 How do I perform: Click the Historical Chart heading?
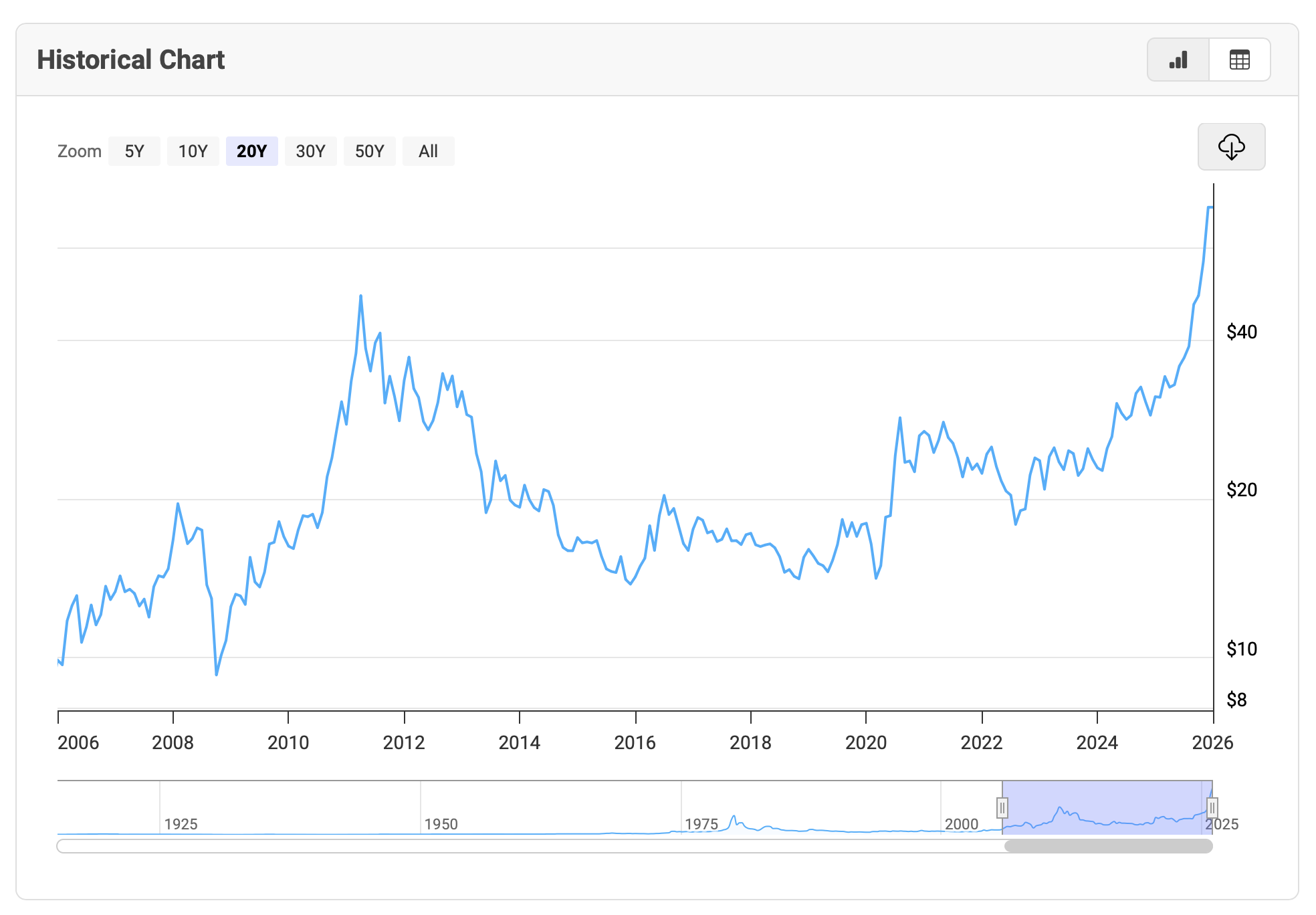pyautogui.click(x=131, y=60)
